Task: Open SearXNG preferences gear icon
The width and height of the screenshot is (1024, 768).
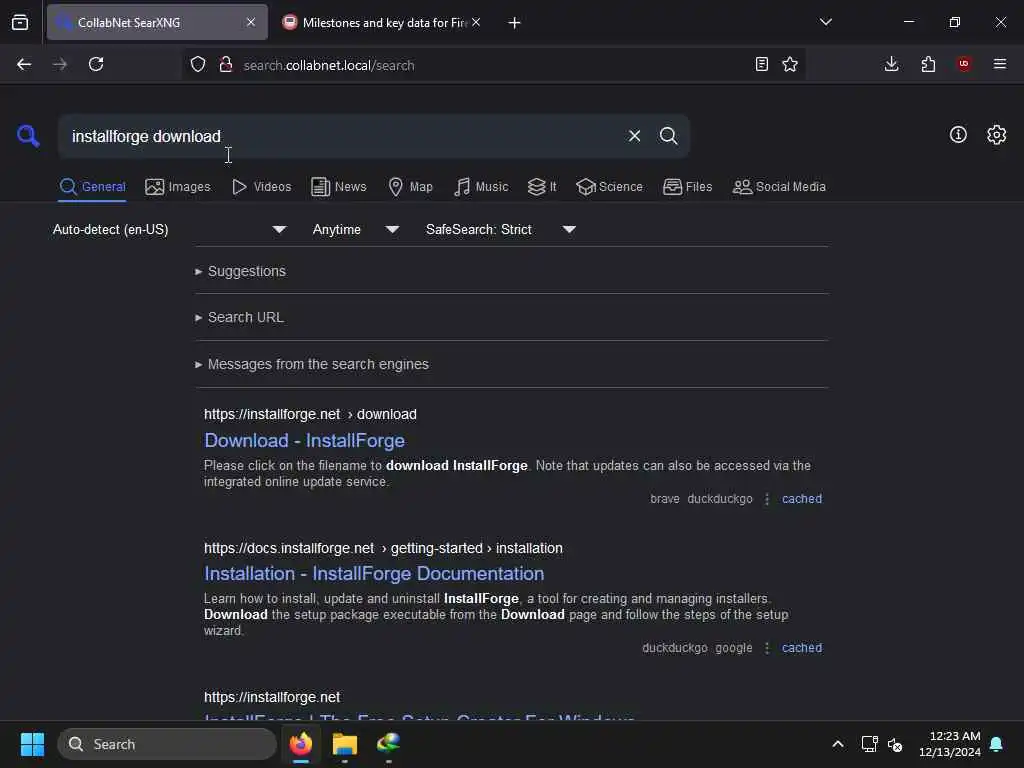Action: point(996,135)
